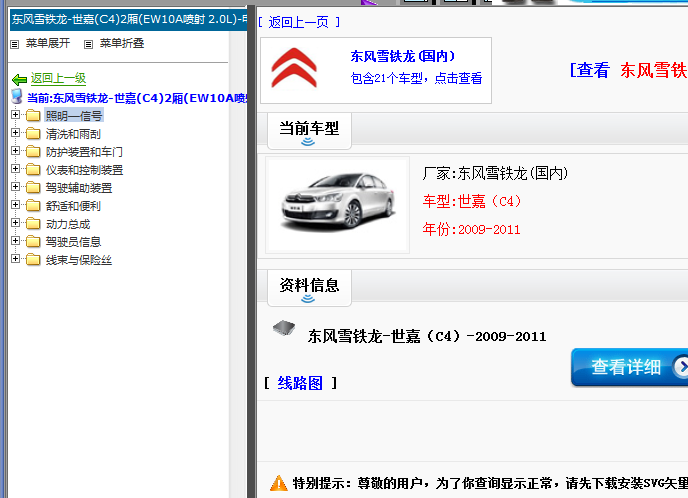The image size is (688, 498).
Task: Click the 菜单展开 menu option
Action: (48, 43)
